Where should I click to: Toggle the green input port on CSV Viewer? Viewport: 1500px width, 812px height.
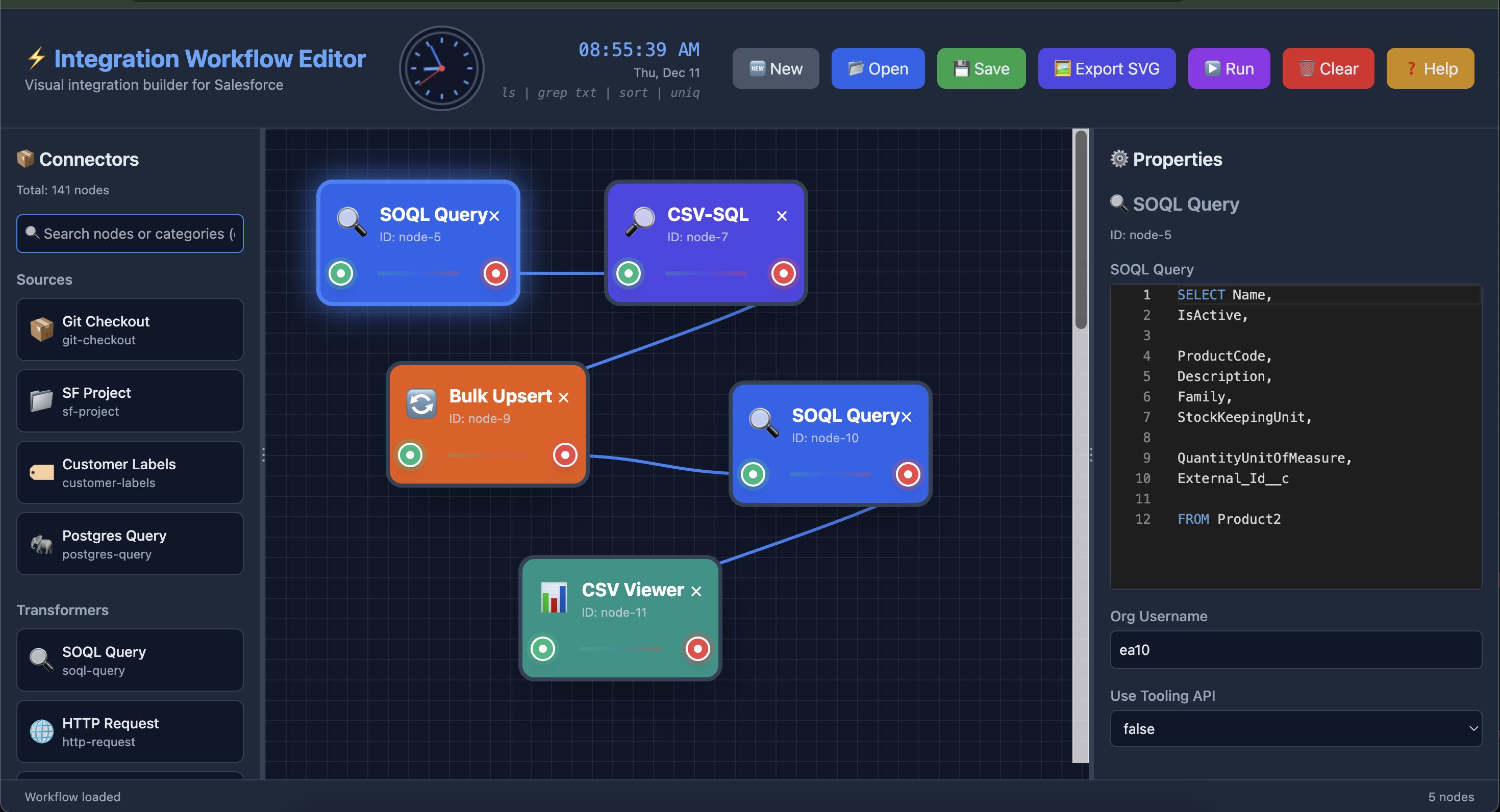543,648
